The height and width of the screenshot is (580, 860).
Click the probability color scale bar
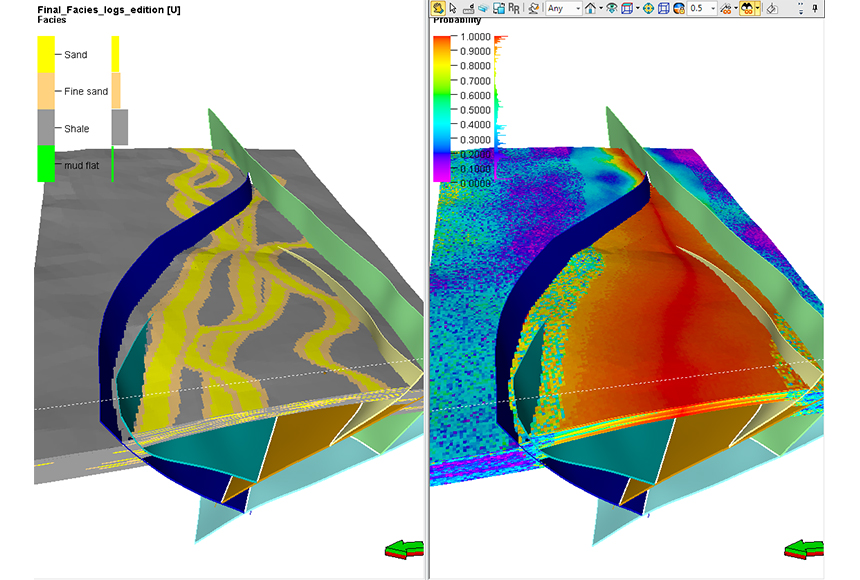click(x=441, y=108)
